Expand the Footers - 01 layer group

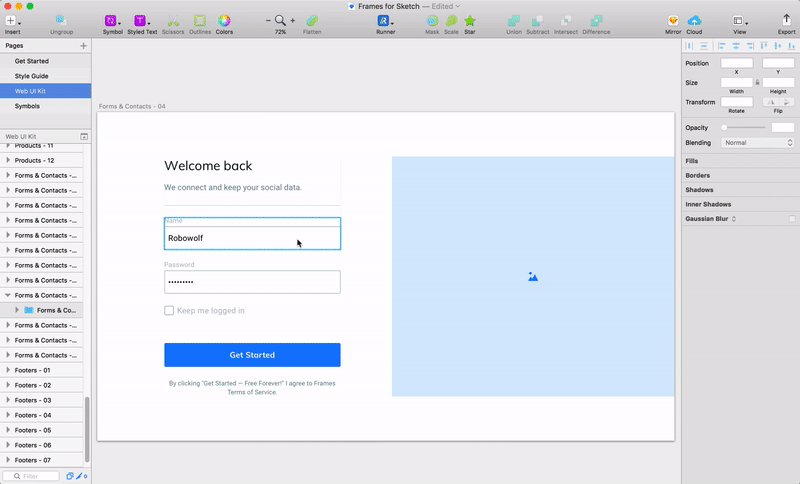(8, 370)
